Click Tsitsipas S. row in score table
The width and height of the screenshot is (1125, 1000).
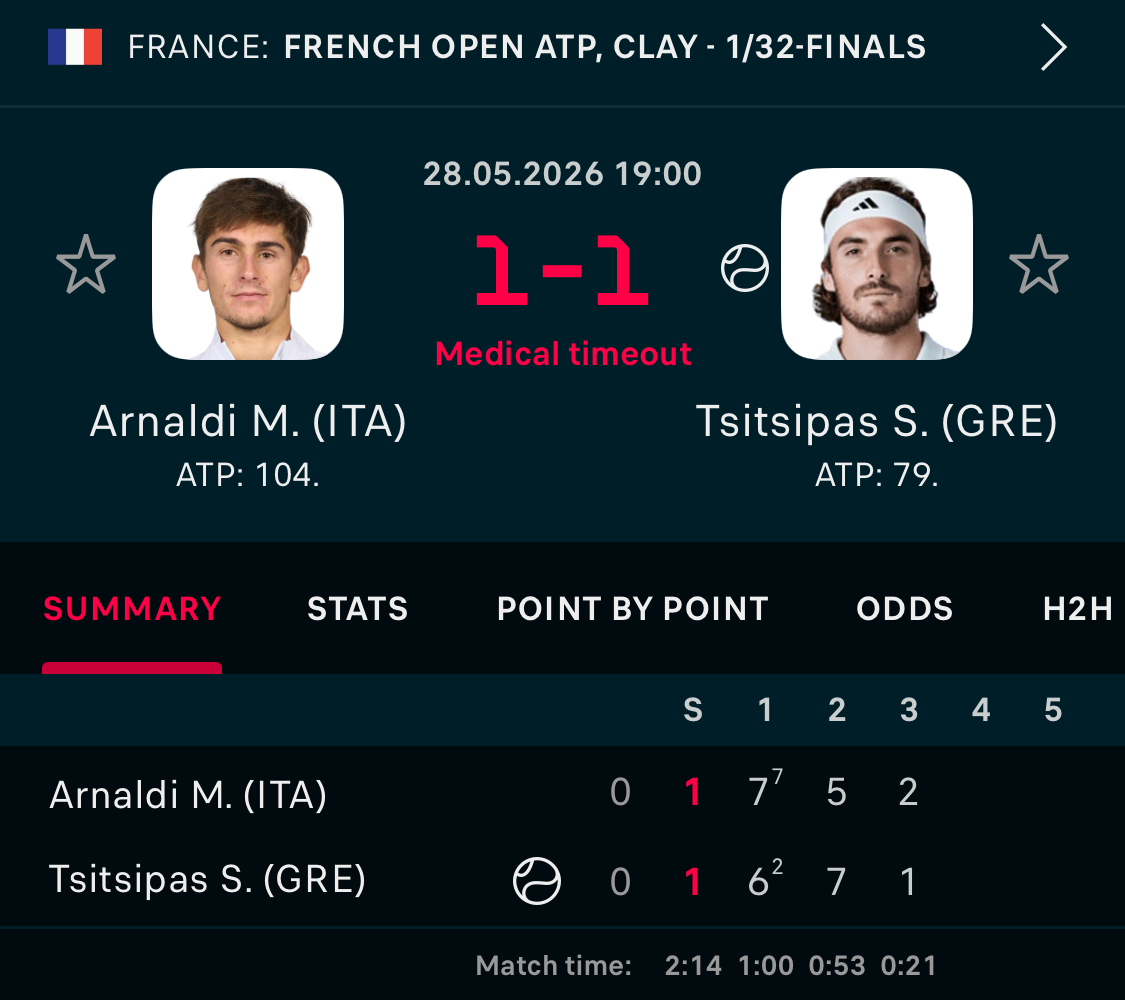[x=562, y=881]
